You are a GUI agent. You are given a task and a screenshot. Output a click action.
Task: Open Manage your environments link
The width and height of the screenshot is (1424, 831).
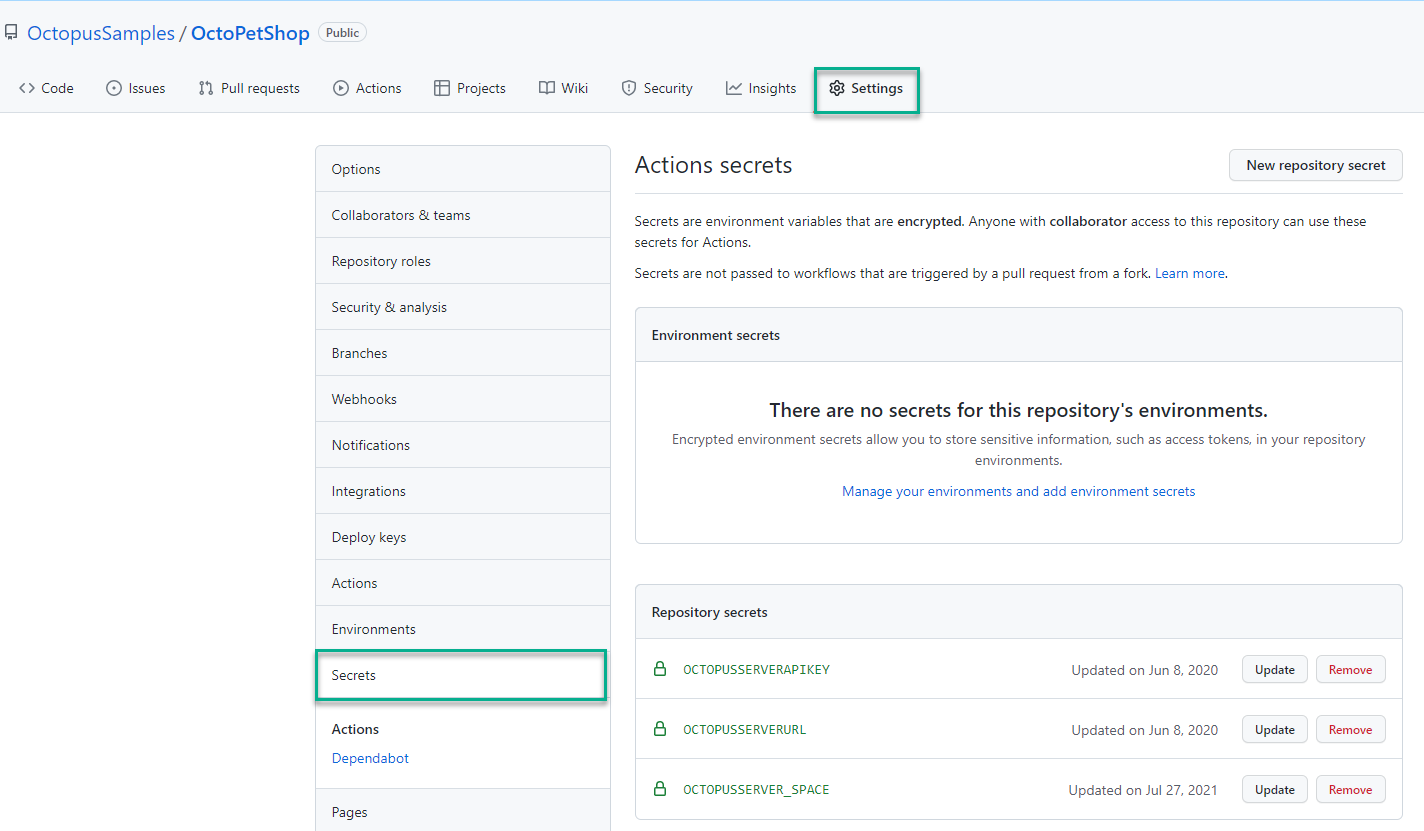tap(1018, 491)
